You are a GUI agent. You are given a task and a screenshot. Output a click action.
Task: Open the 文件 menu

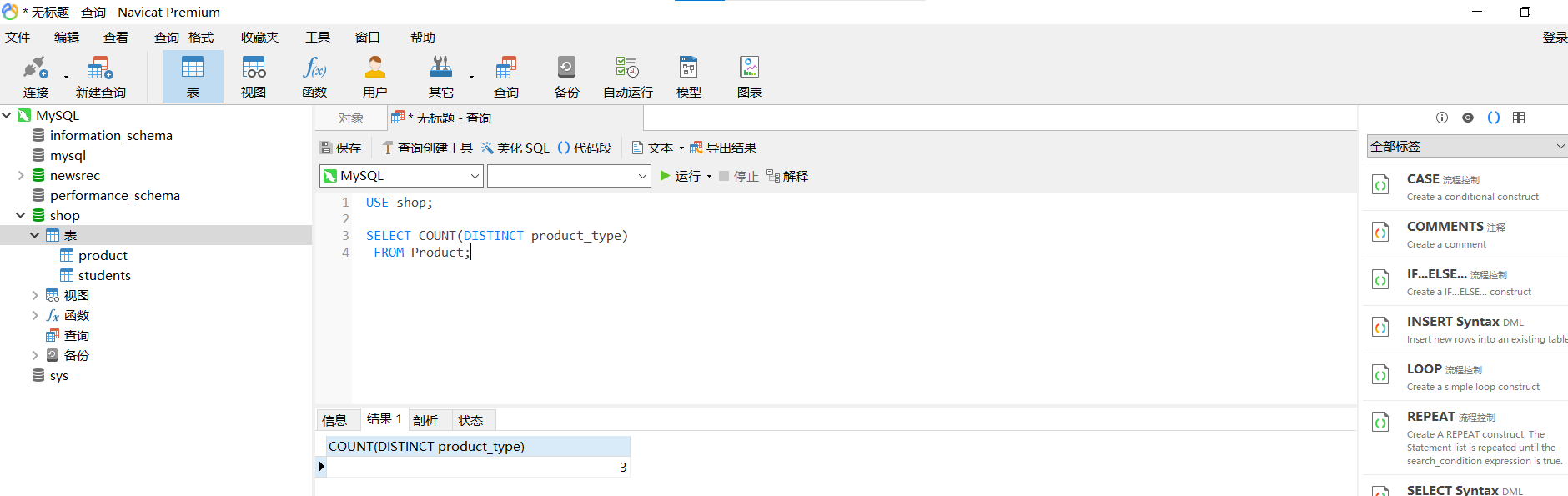click(18, 37)
